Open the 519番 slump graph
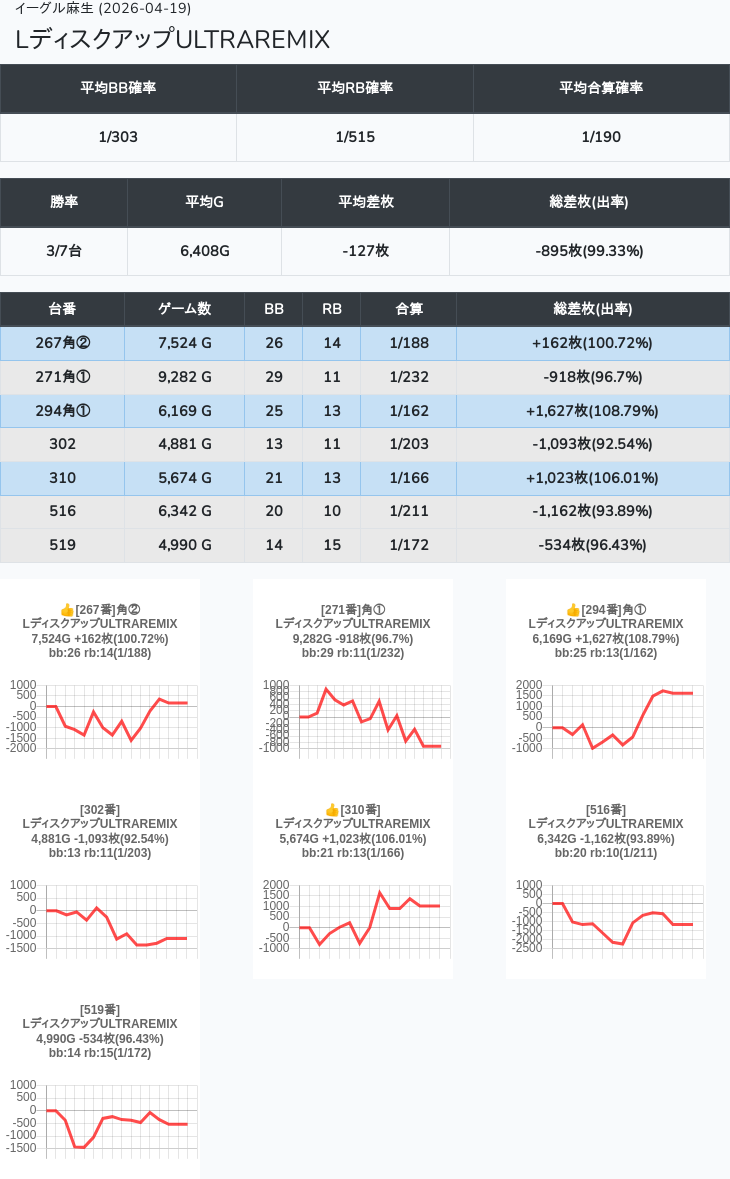 point(100,1118)
